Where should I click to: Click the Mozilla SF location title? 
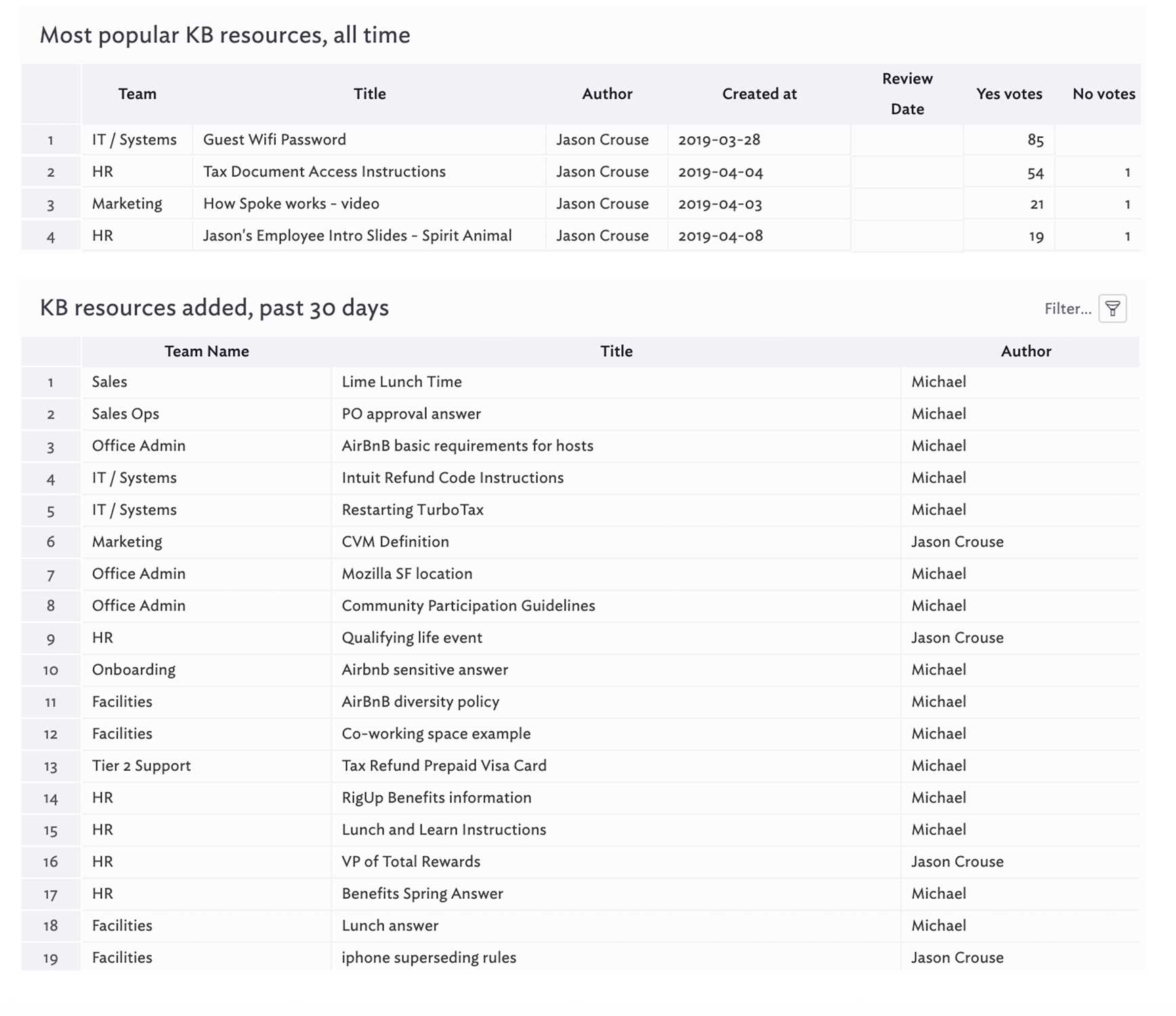pyautogui.click(x=407, y=574)
